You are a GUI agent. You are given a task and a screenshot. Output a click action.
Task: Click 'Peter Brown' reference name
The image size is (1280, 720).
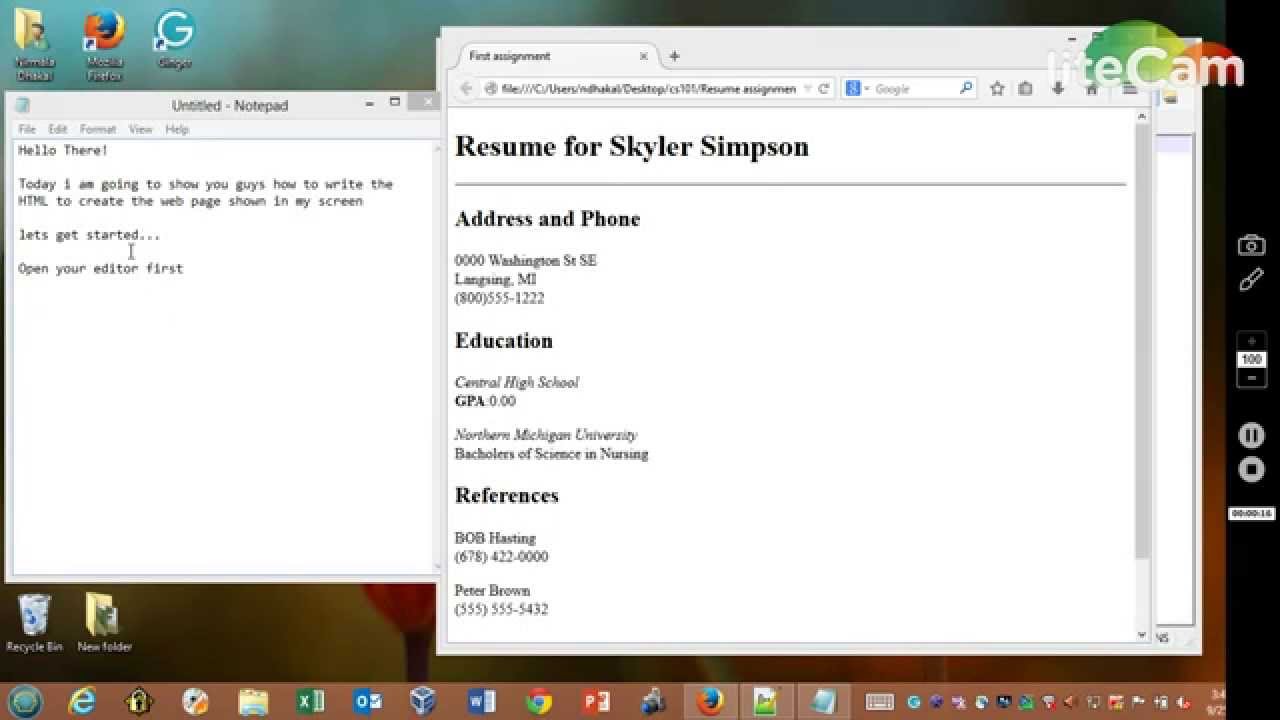pos(492,590)
